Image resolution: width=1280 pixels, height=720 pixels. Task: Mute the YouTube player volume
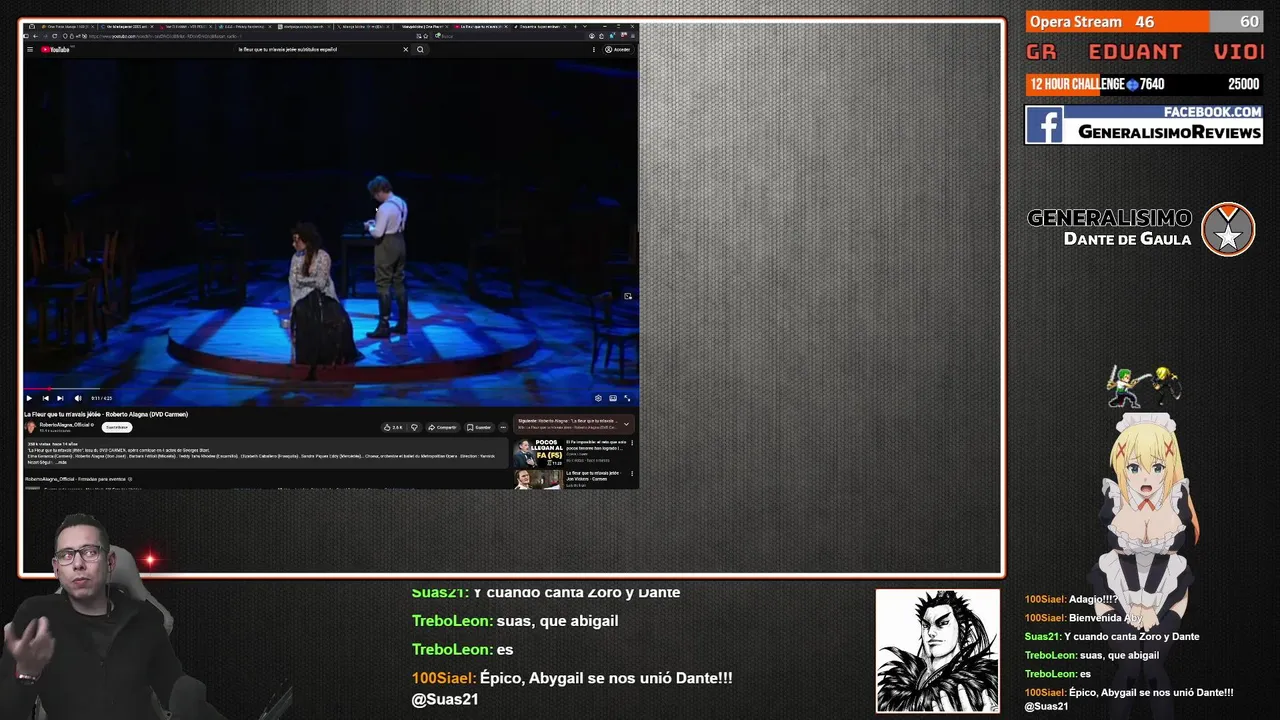[x=78, y=398]
